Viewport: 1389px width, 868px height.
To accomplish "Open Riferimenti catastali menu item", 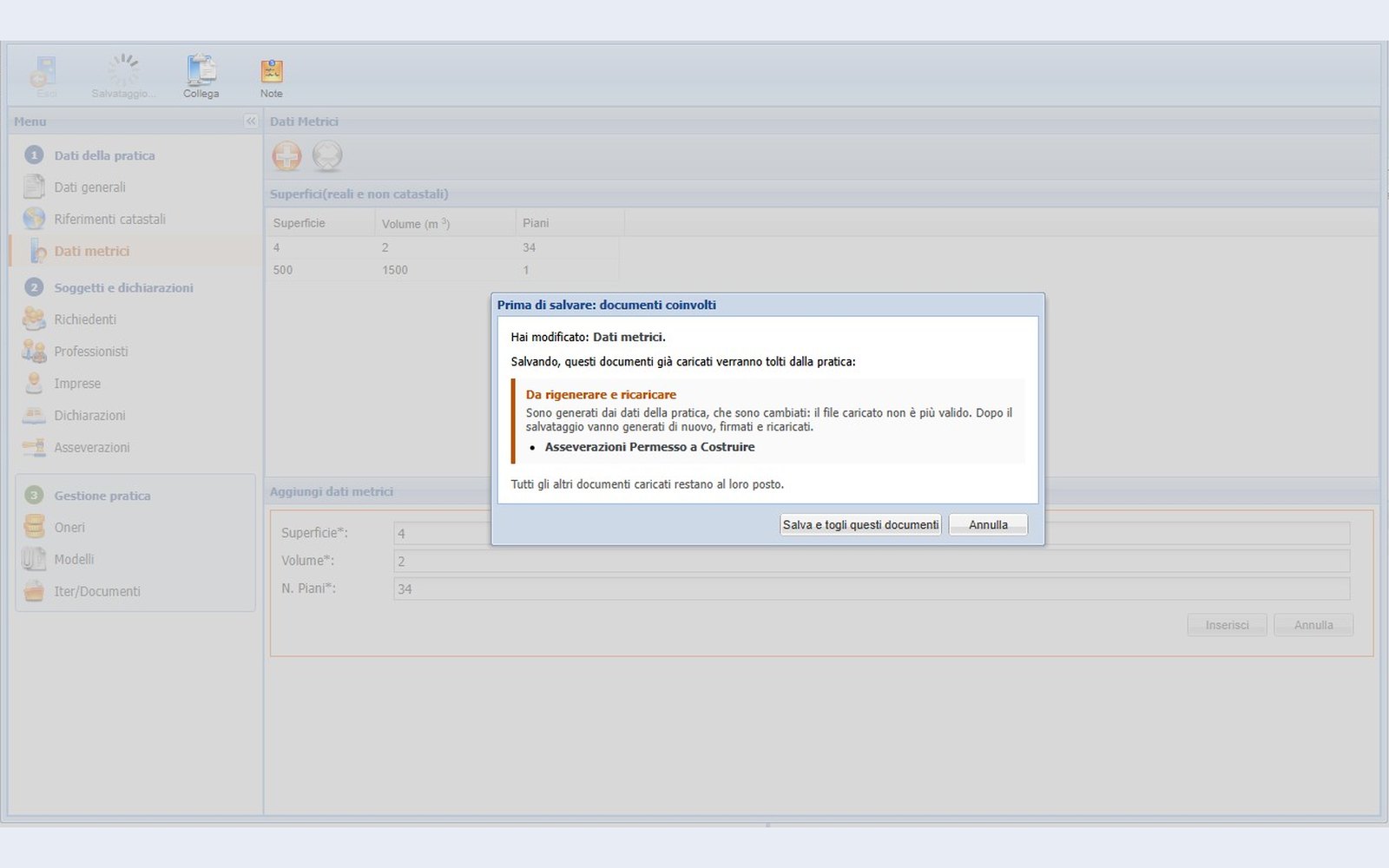I will [109, 220].
